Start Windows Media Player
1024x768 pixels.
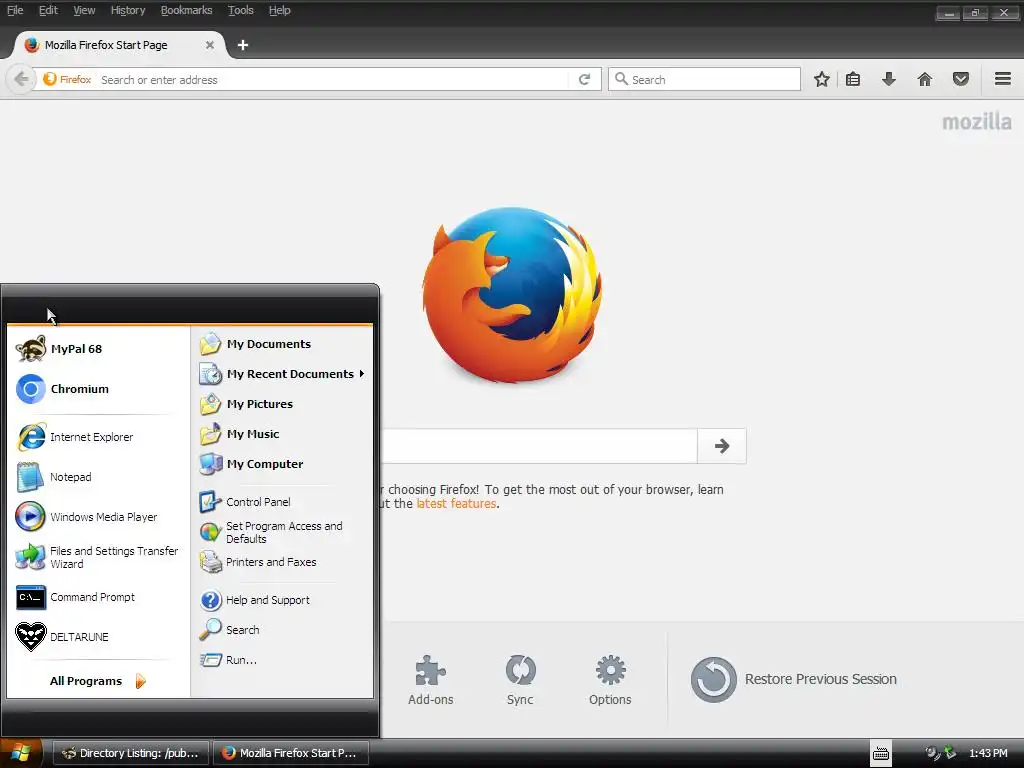pos(96,517)
